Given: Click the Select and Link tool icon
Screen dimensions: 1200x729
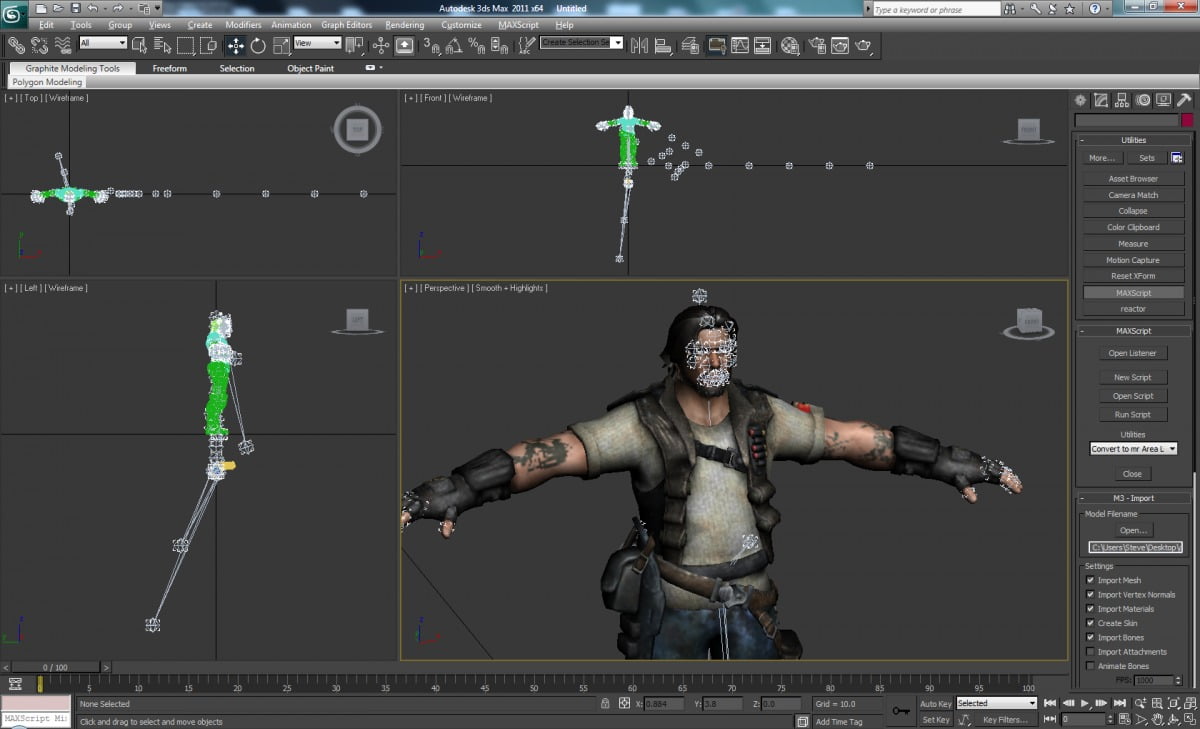Looking at the screenshot, I should pyautogui.click(x=16, y=45).
